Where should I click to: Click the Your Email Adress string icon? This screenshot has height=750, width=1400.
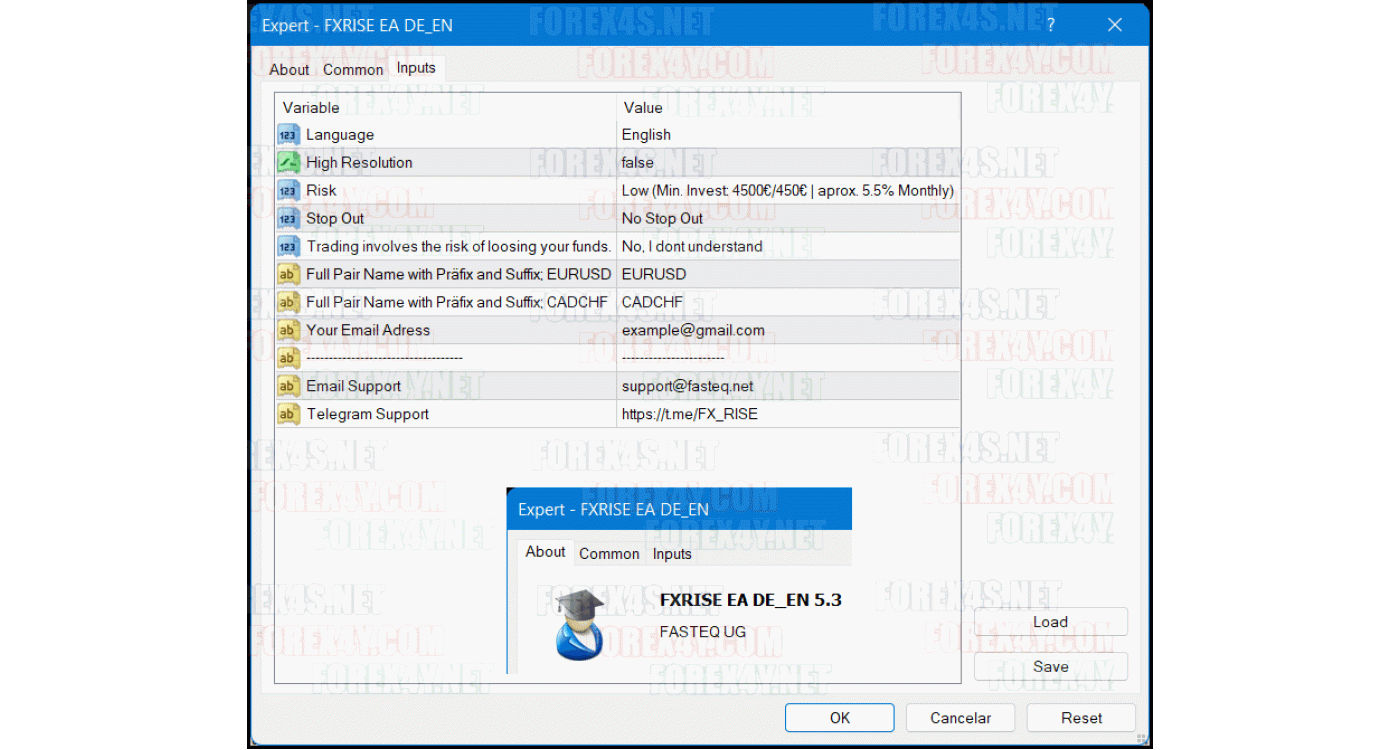pos(288,331)
